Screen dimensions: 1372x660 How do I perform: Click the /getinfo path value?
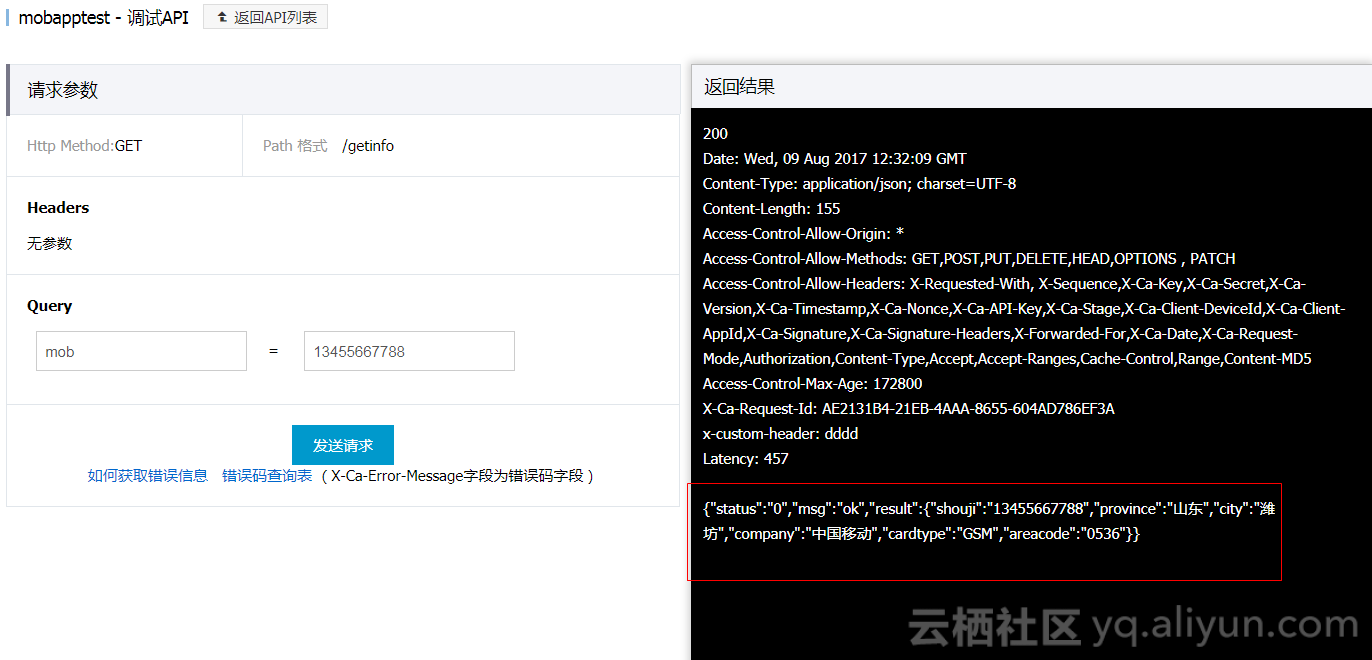point(368,146)
